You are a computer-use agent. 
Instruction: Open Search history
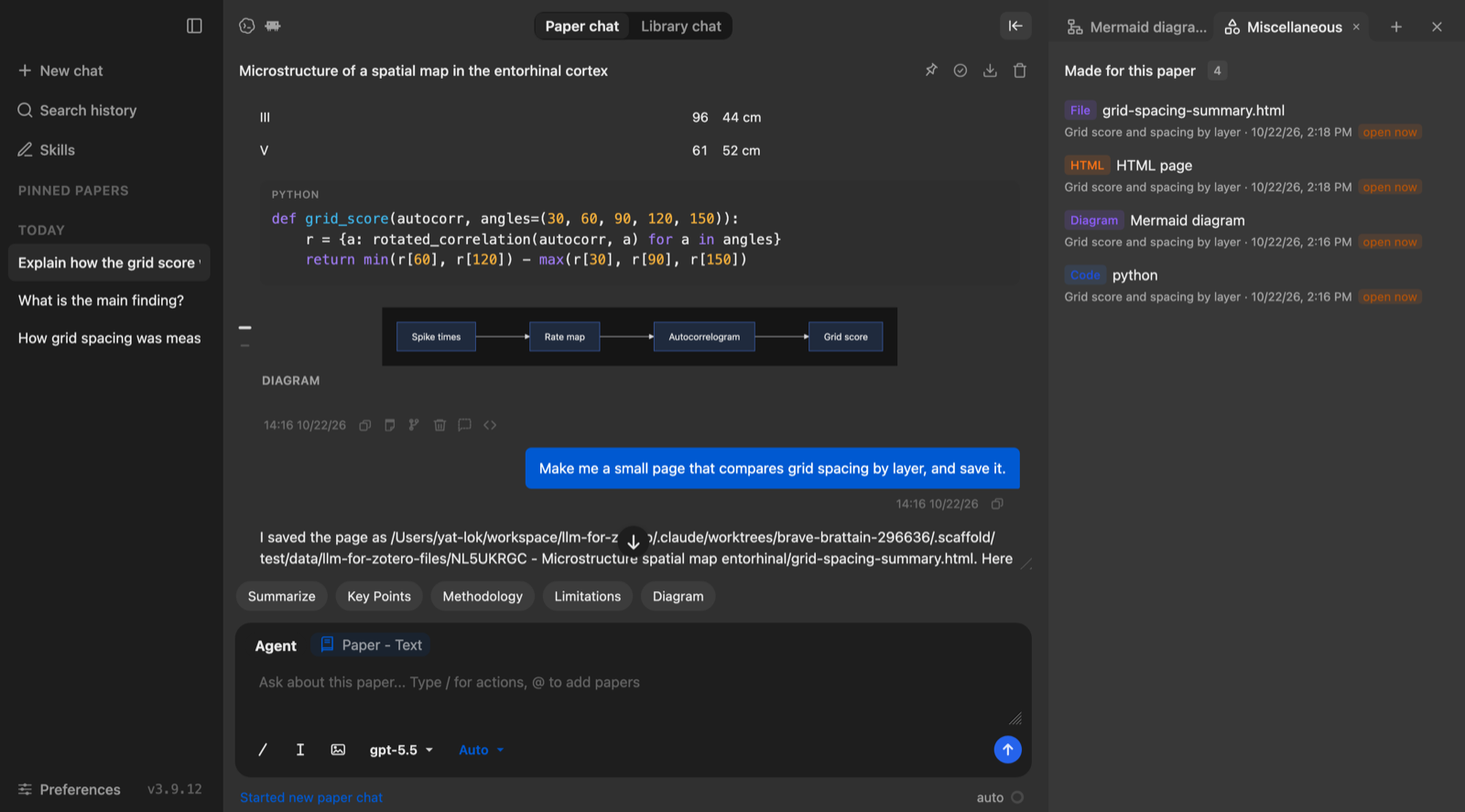[x=77, y=110]
